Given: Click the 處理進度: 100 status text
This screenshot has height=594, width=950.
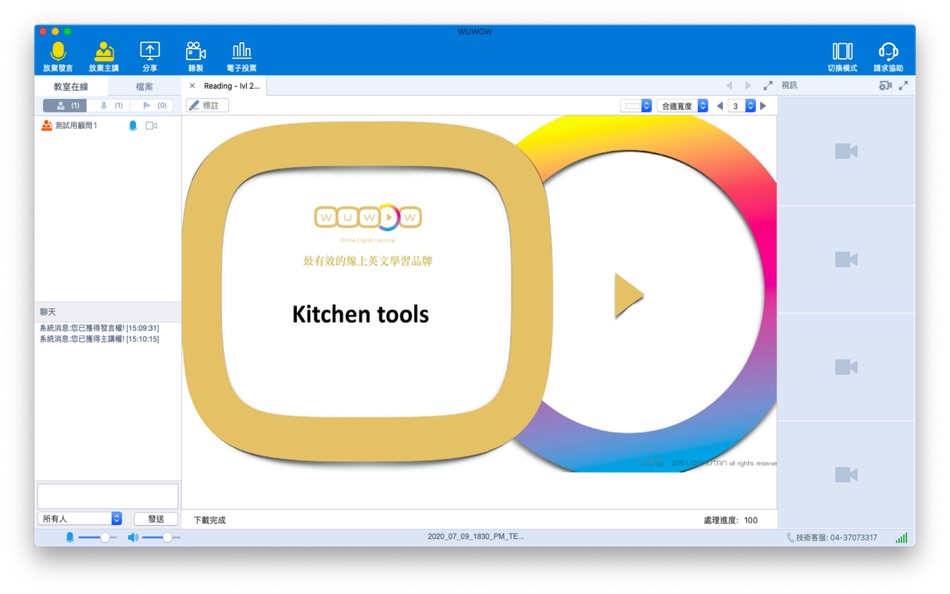Looking at the screenshot, I should point(730,520).
